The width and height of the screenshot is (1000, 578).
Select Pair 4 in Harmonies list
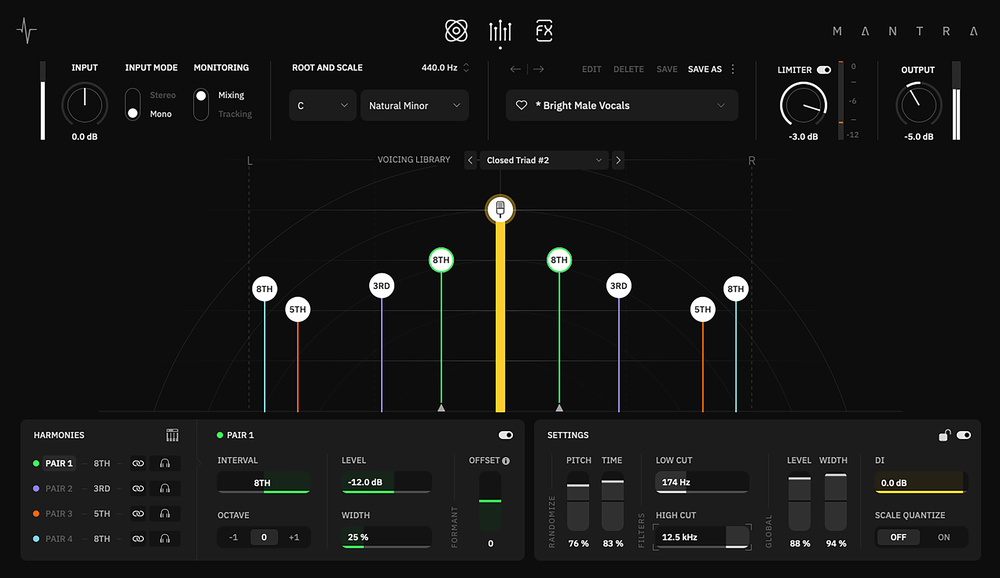[59, 539]
